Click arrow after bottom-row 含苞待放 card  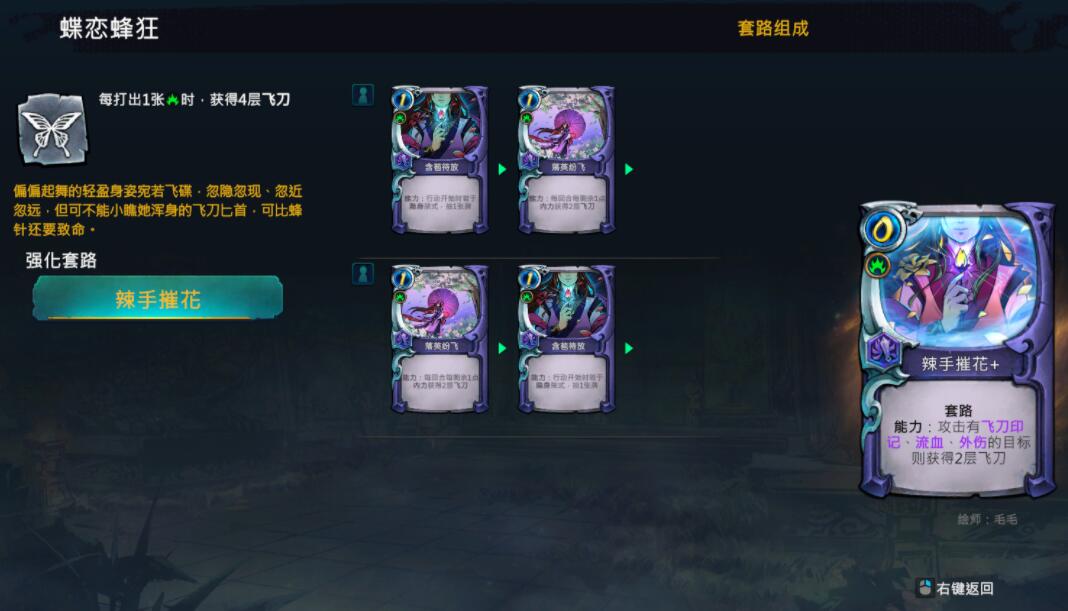pos(629,348)
